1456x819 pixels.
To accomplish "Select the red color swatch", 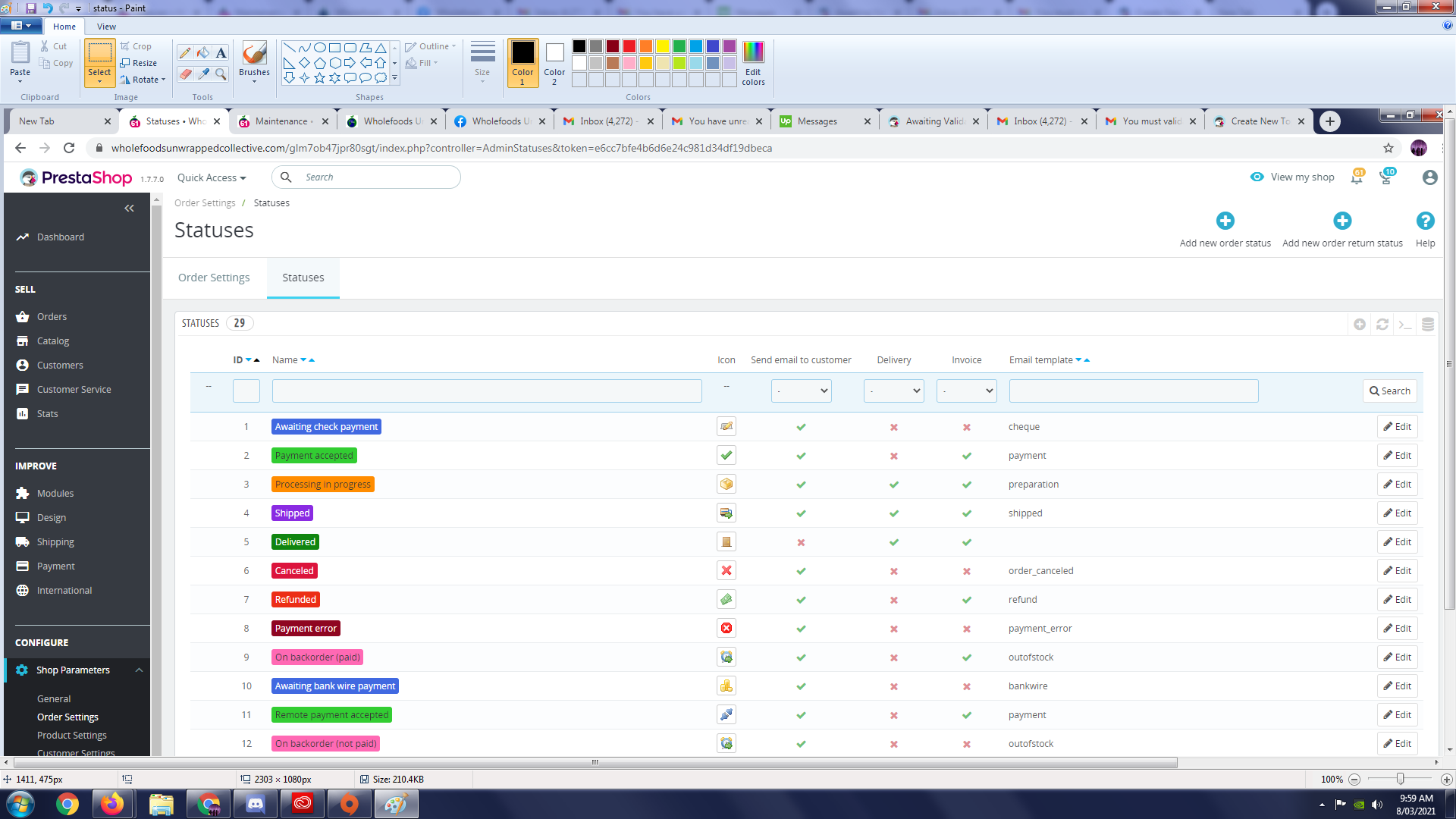I will (x=629, y=46).
